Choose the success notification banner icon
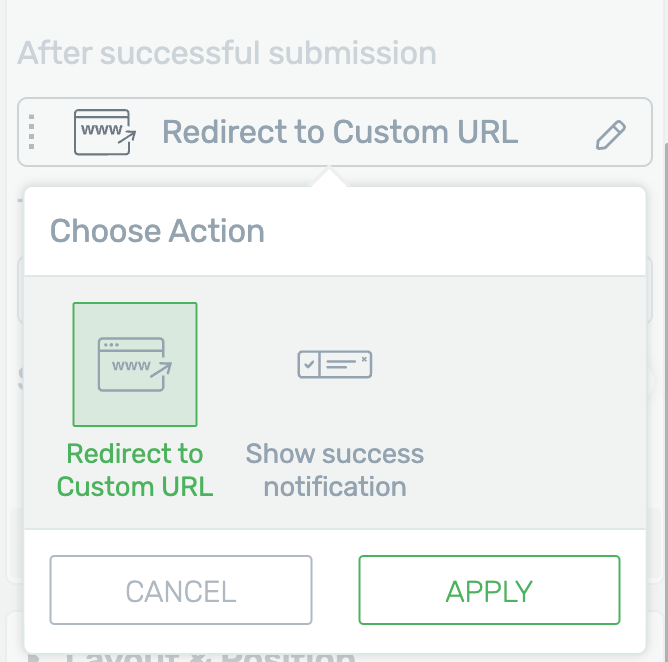The height and width of the screenshot is (662, 668). (x=334, y=364)
